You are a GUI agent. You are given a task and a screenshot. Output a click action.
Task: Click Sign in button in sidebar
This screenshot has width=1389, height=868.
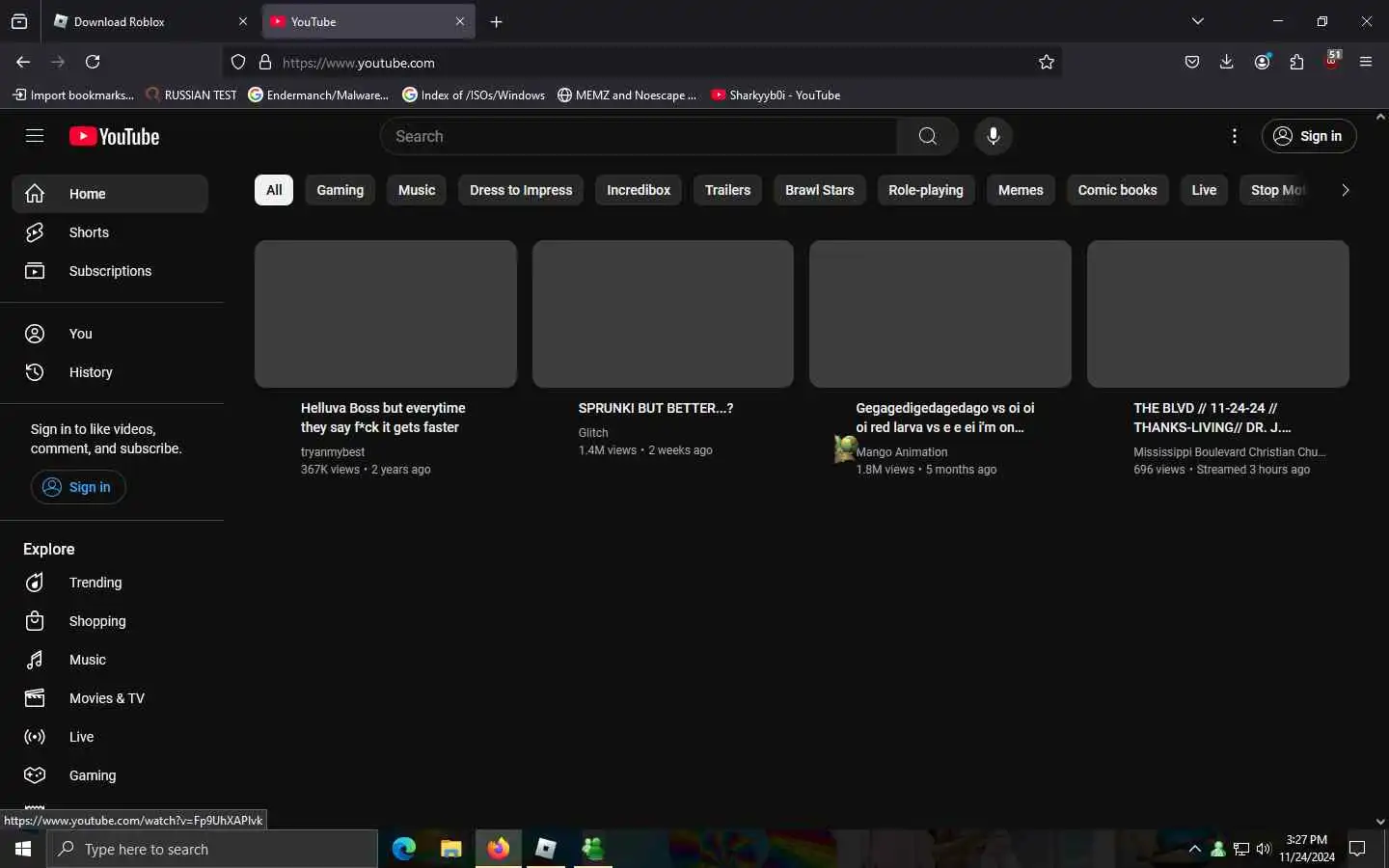tap(78, 487)
